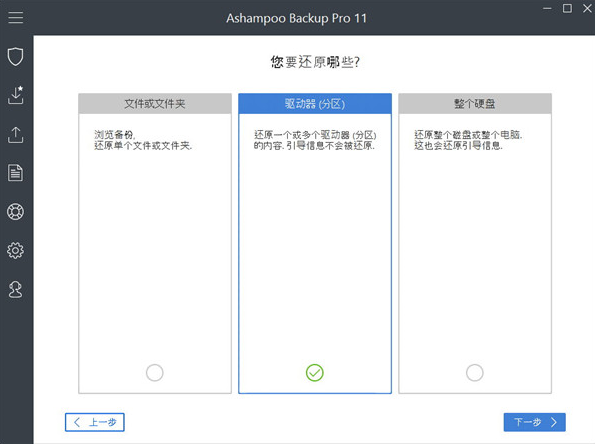Open the shield overview icon in sidebar
595x446 pixels.
coord(16,57)
